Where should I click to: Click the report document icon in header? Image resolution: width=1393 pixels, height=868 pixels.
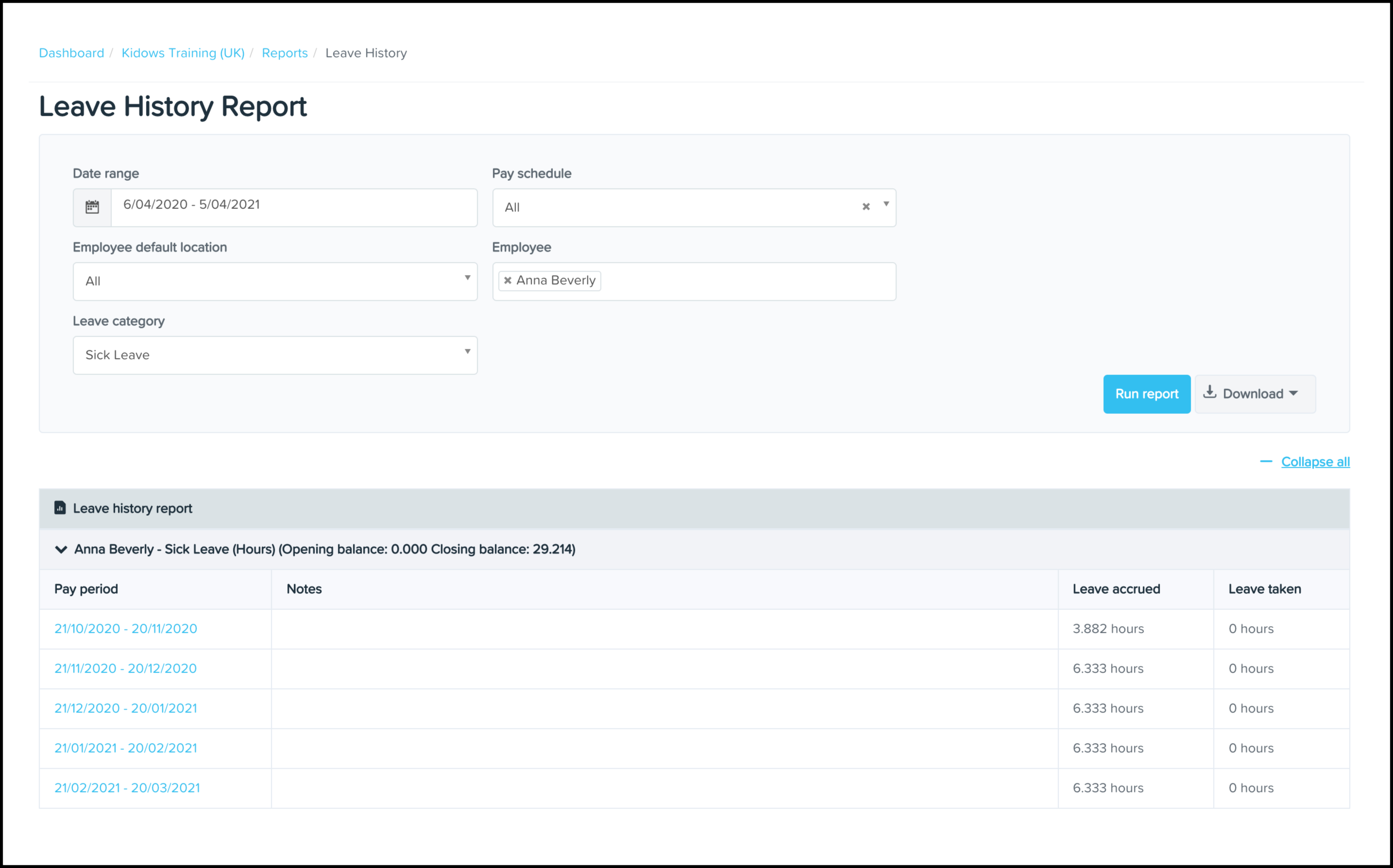coord(60,508)
